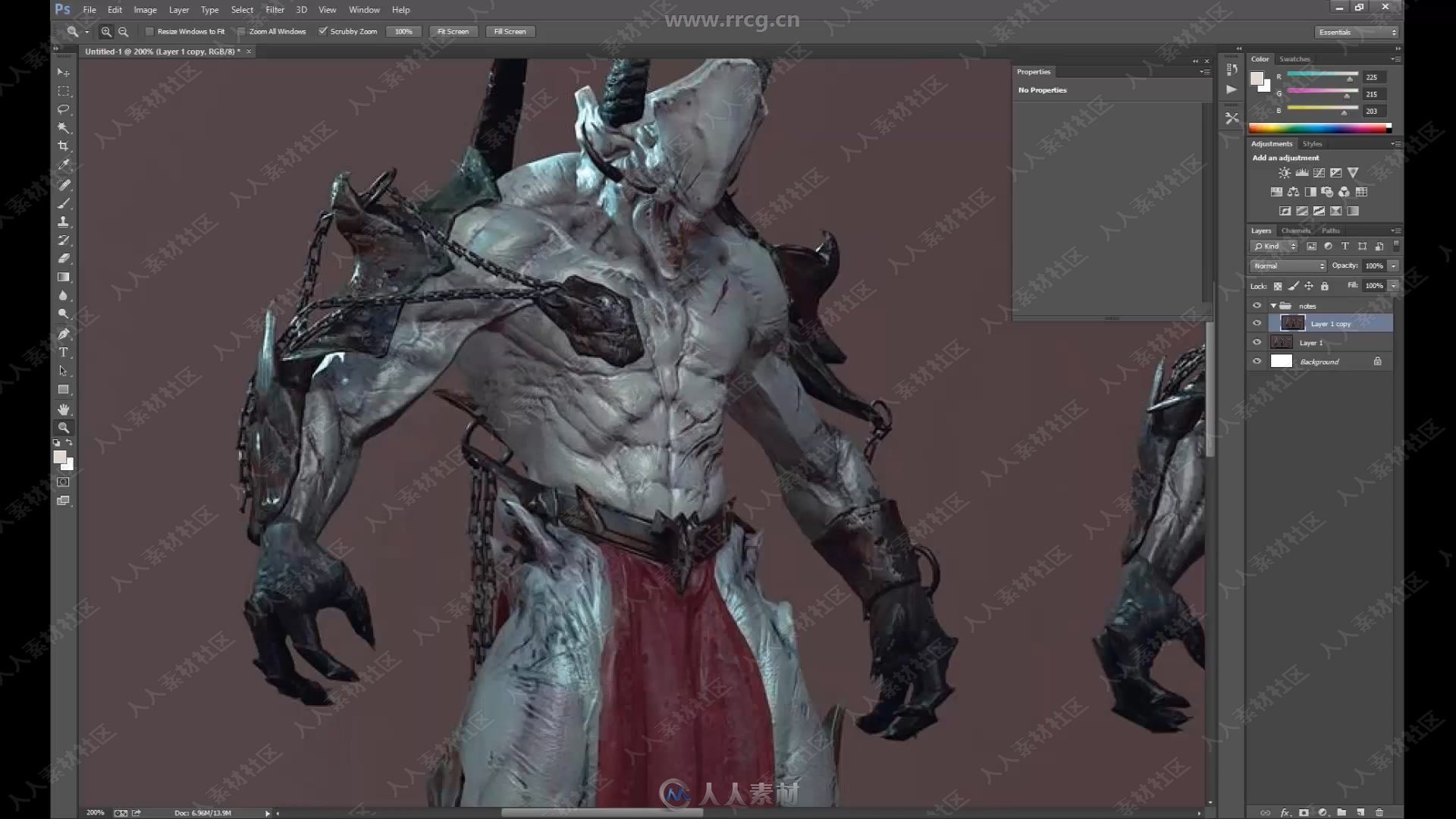Open the Image menu
Viewport: 1456px width, 819px height.
pos(145,10)
